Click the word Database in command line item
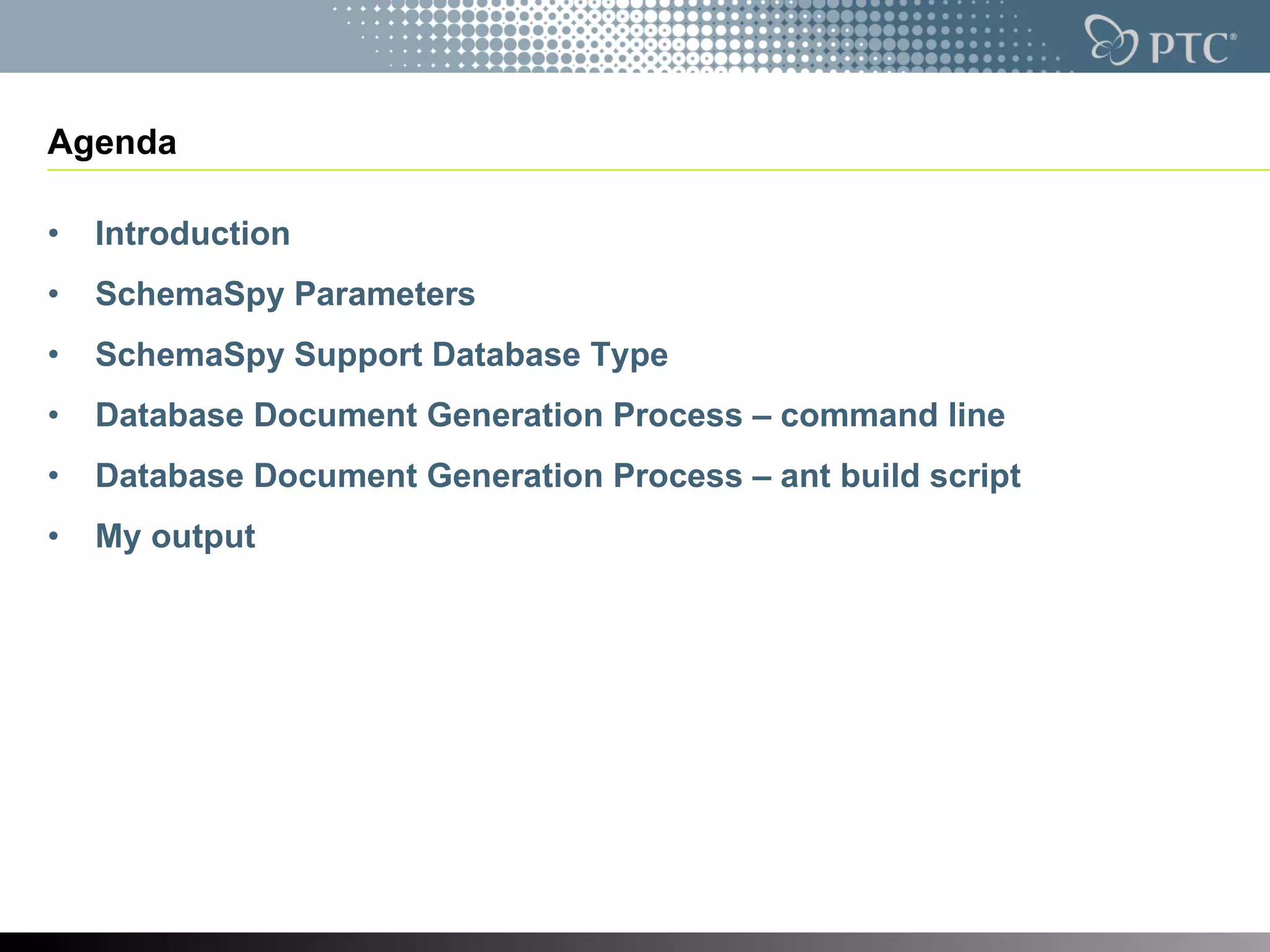The height and width of the screenshot is (952, 1270). [x=169, y=415]
